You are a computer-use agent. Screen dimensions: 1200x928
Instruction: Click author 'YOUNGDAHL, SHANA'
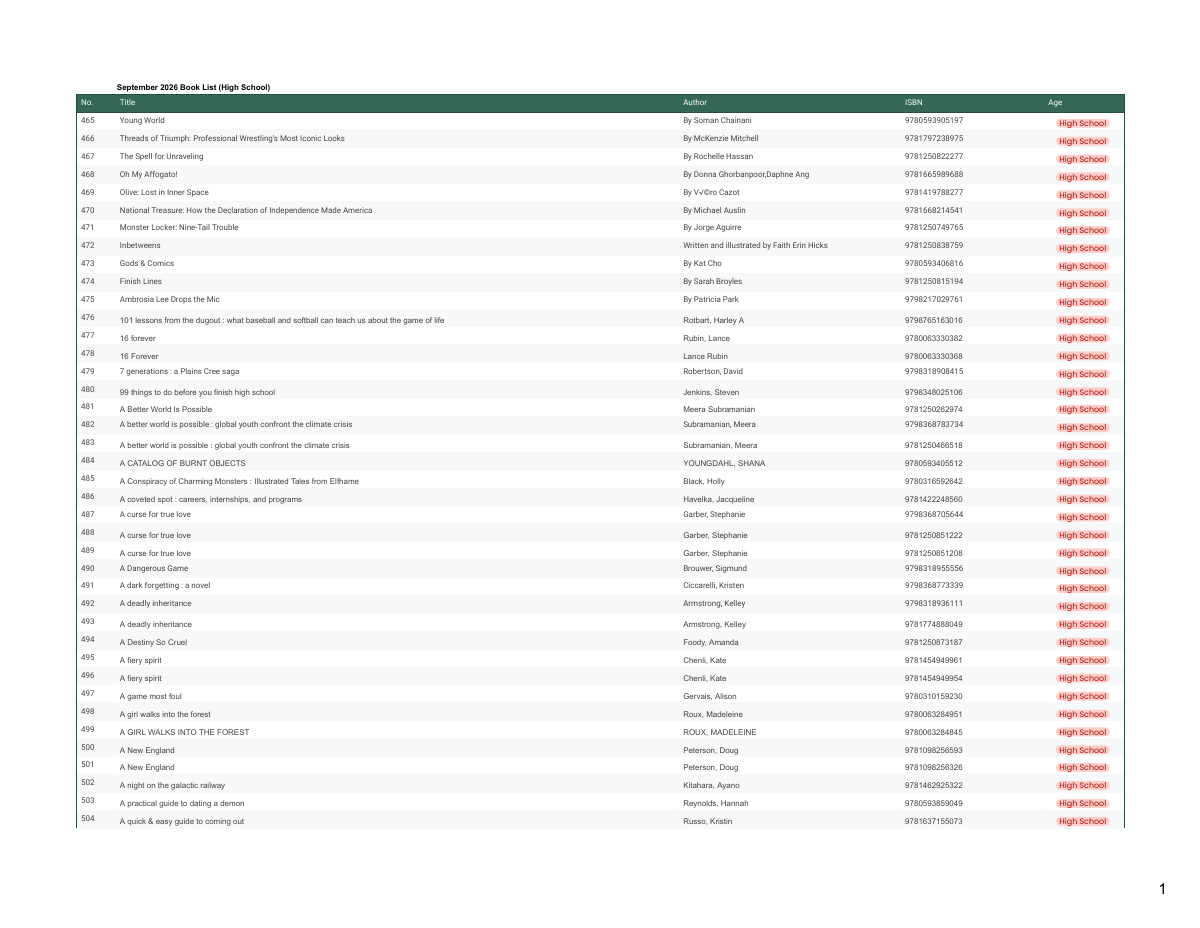coord(724,463)
